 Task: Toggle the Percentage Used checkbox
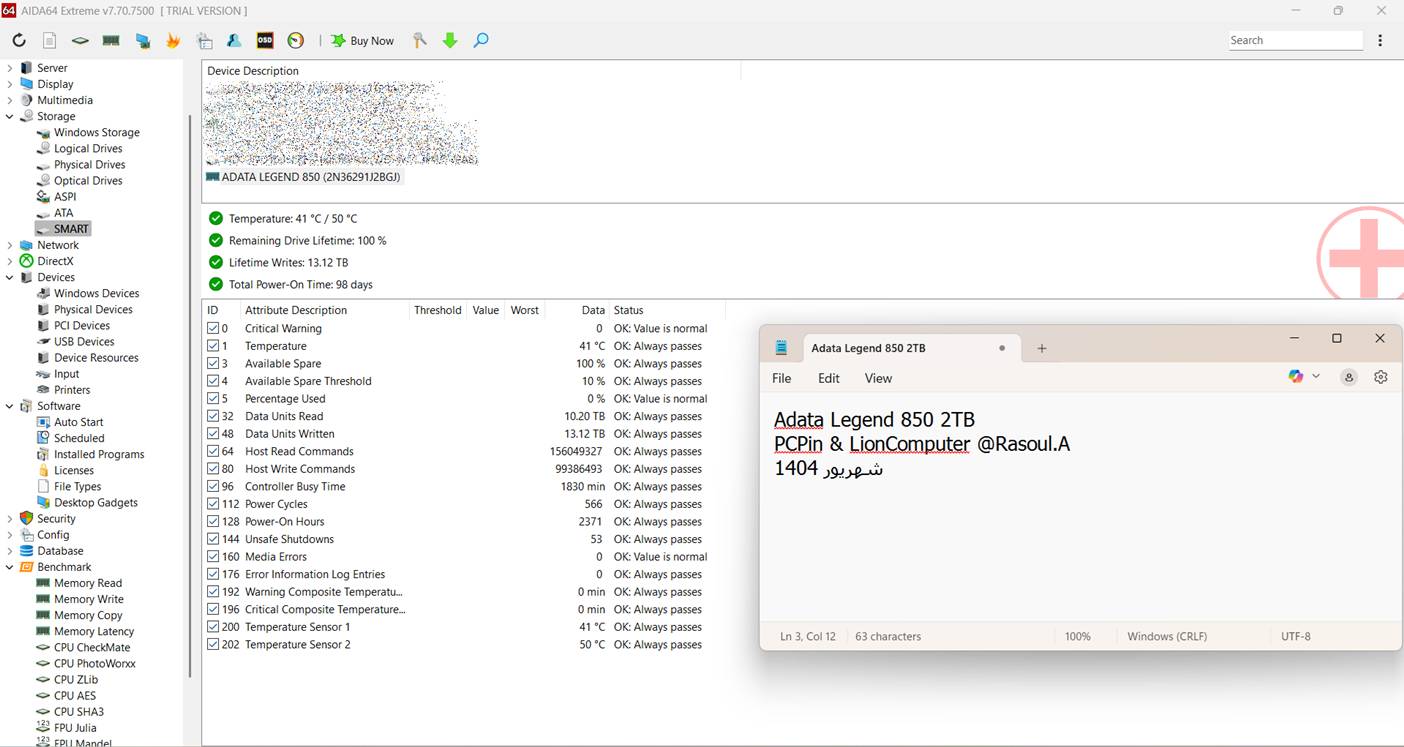click(213, 399)
